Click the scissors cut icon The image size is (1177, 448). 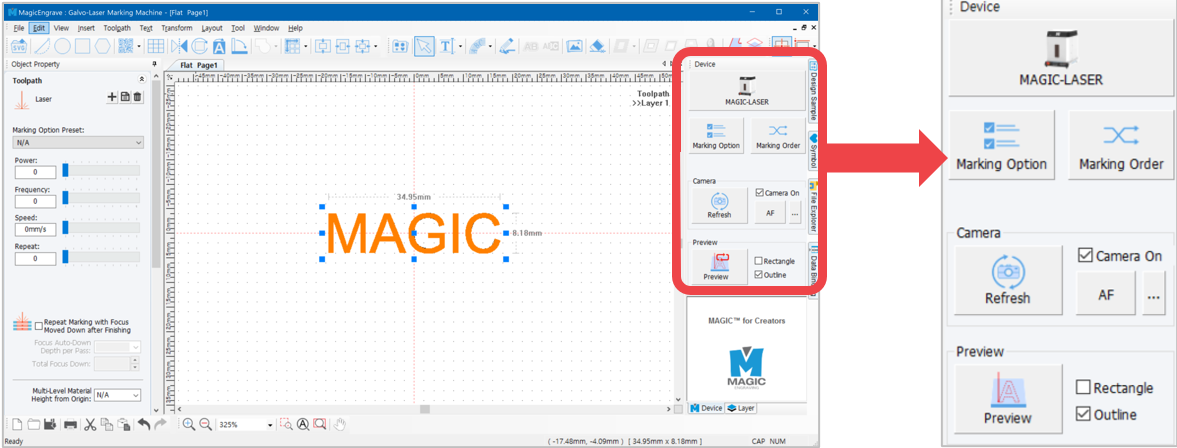tap(90, 425)
